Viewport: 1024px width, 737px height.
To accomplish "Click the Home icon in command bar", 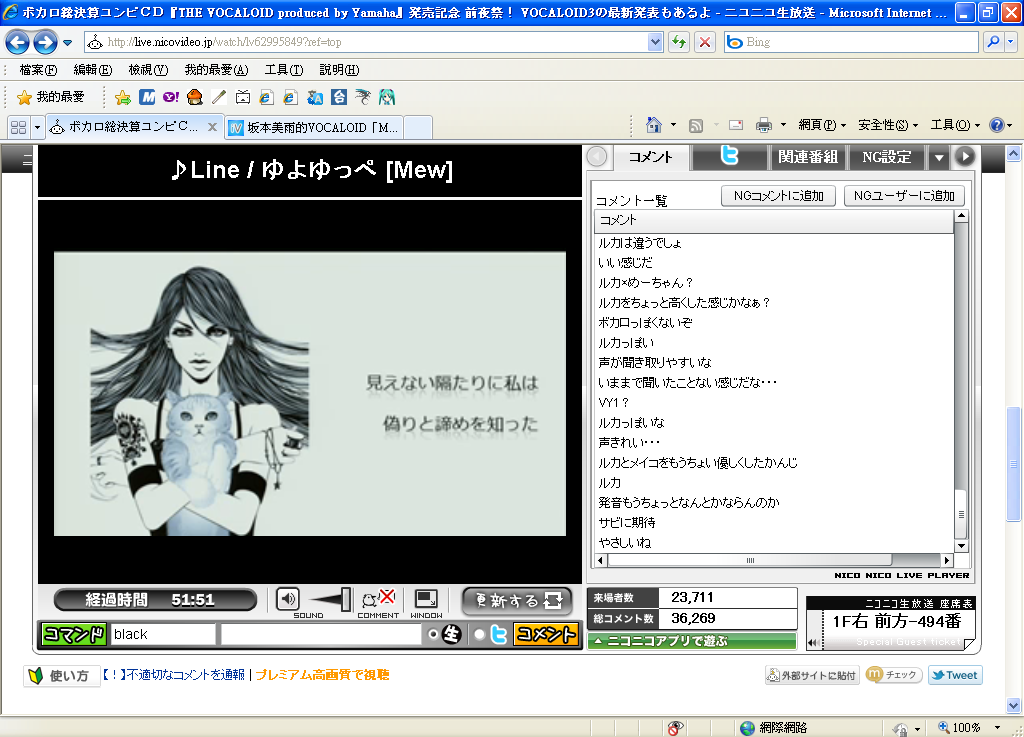I will click(654, 125).
